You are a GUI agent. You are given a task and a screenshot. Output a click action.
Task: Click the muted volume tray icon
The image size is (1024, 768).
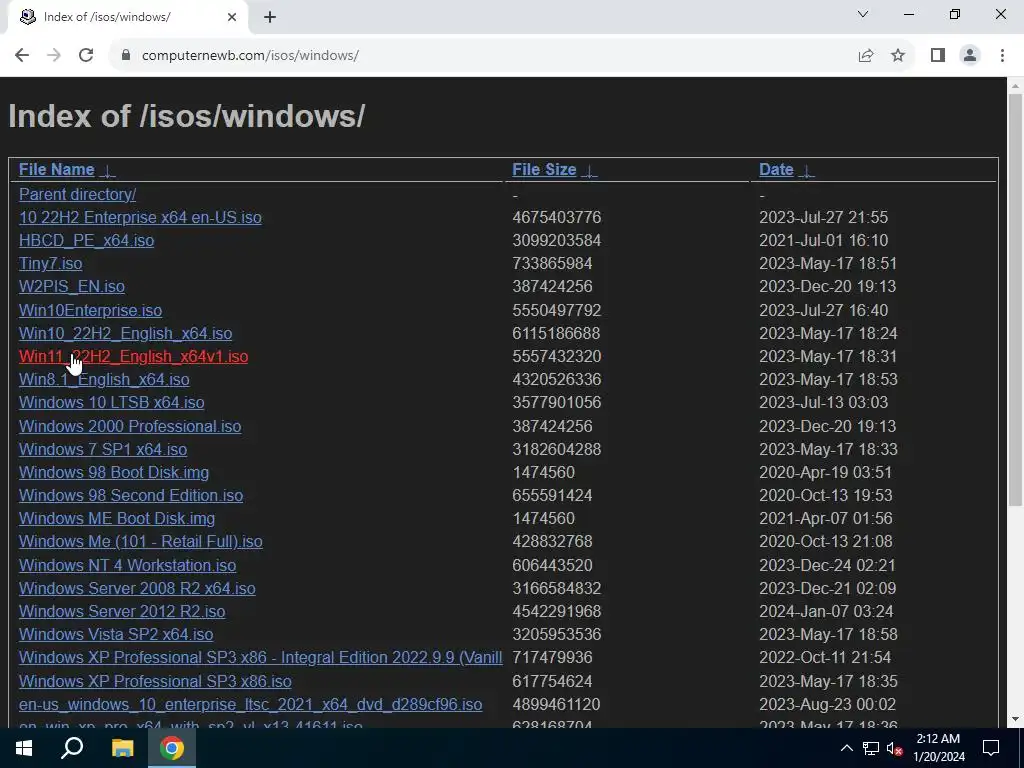pyautogui.click(x=894, y=748)
